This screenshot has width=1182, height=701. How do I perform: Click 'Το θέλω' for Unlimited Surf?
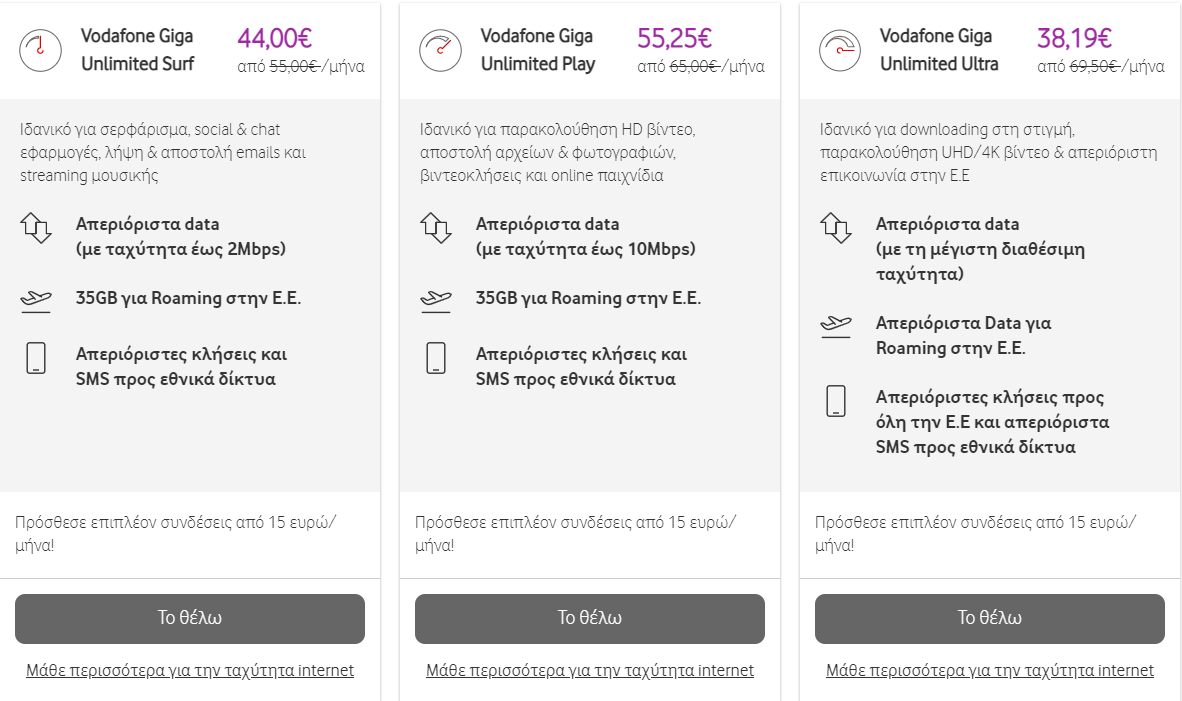pos(190,619)
